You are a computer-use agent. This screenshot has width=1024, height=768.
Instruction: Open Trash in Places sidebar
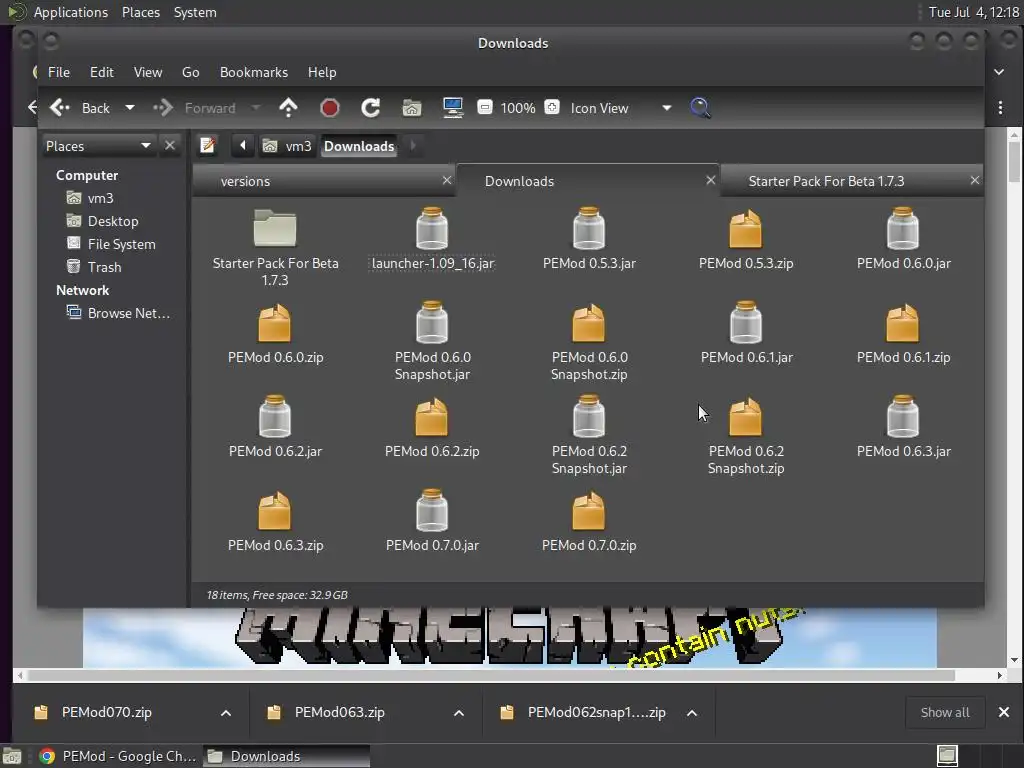coord(104,266)
